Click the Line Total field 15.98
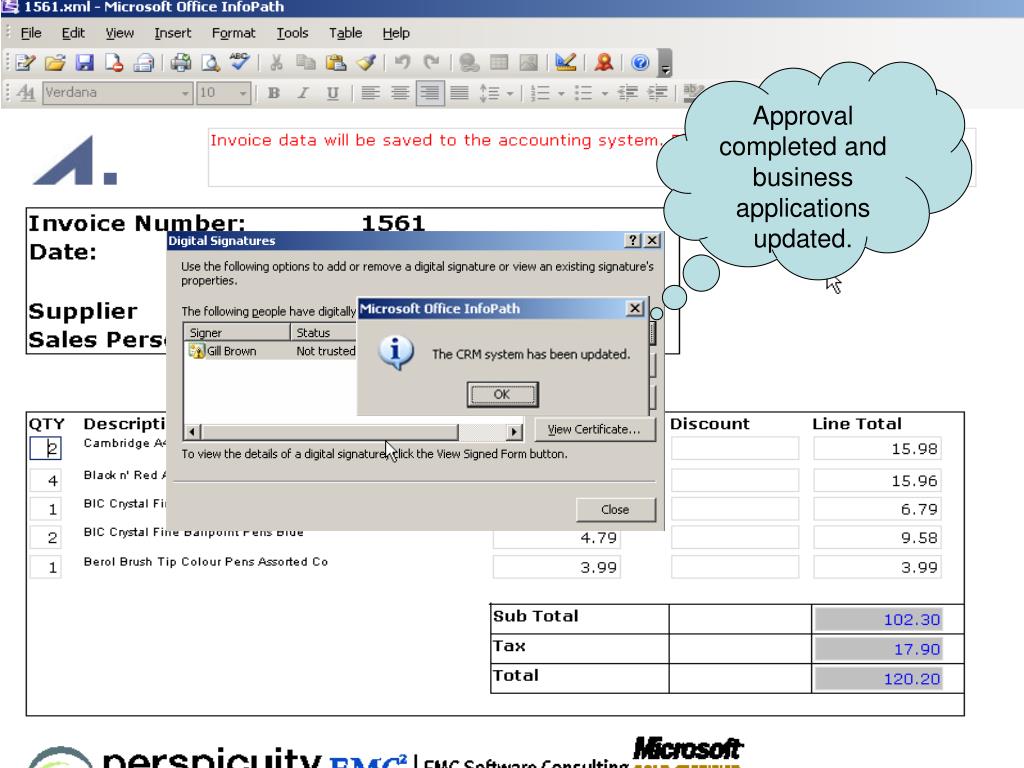This screenshot has width=1024, height=768. tap(878, 449)
